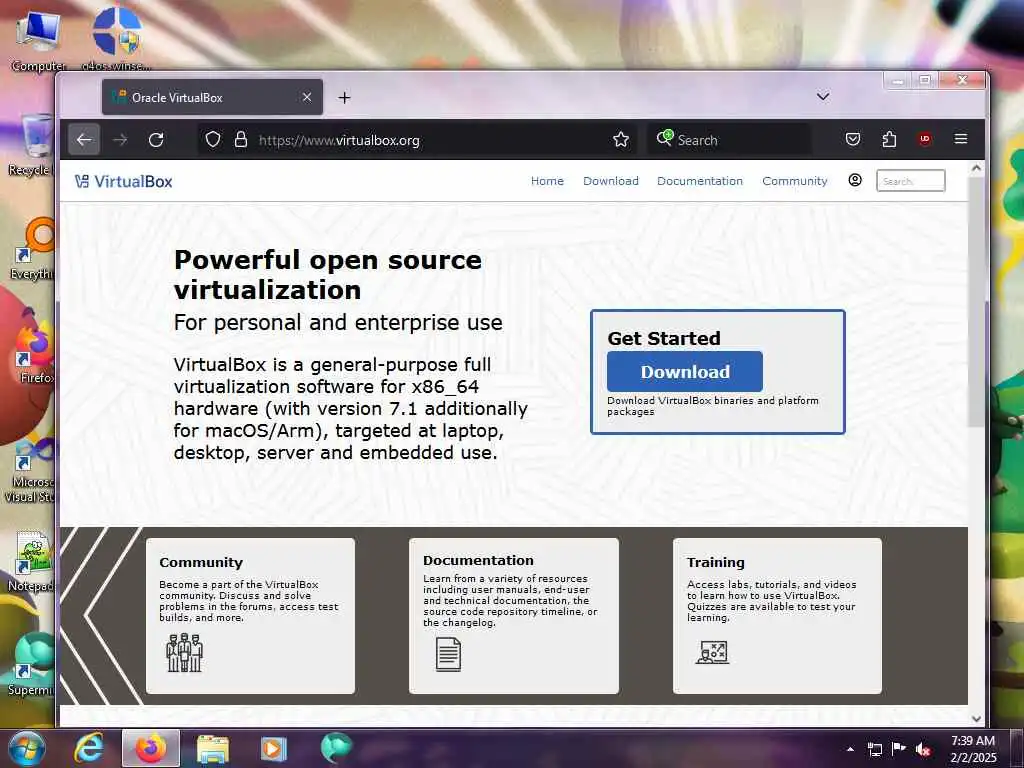Screen dimensions: 1024x768
Task: Open Windows Explorer folder in taskbar
Action: [213, 749]
